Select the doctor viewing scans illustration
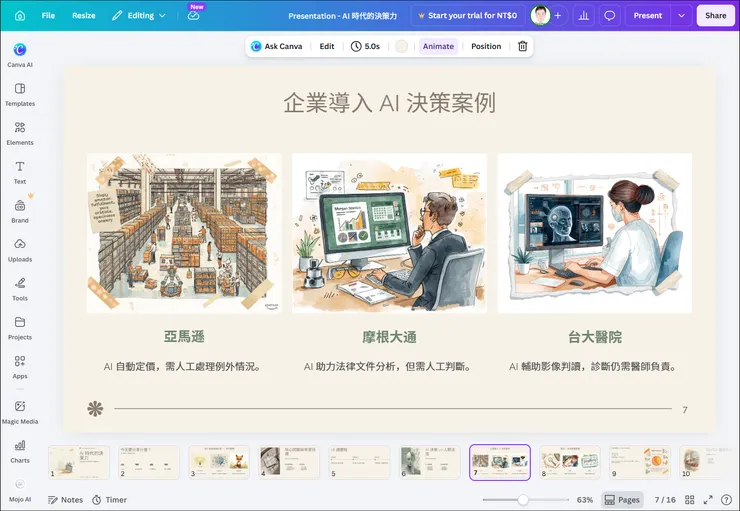 tap(595, 233)
